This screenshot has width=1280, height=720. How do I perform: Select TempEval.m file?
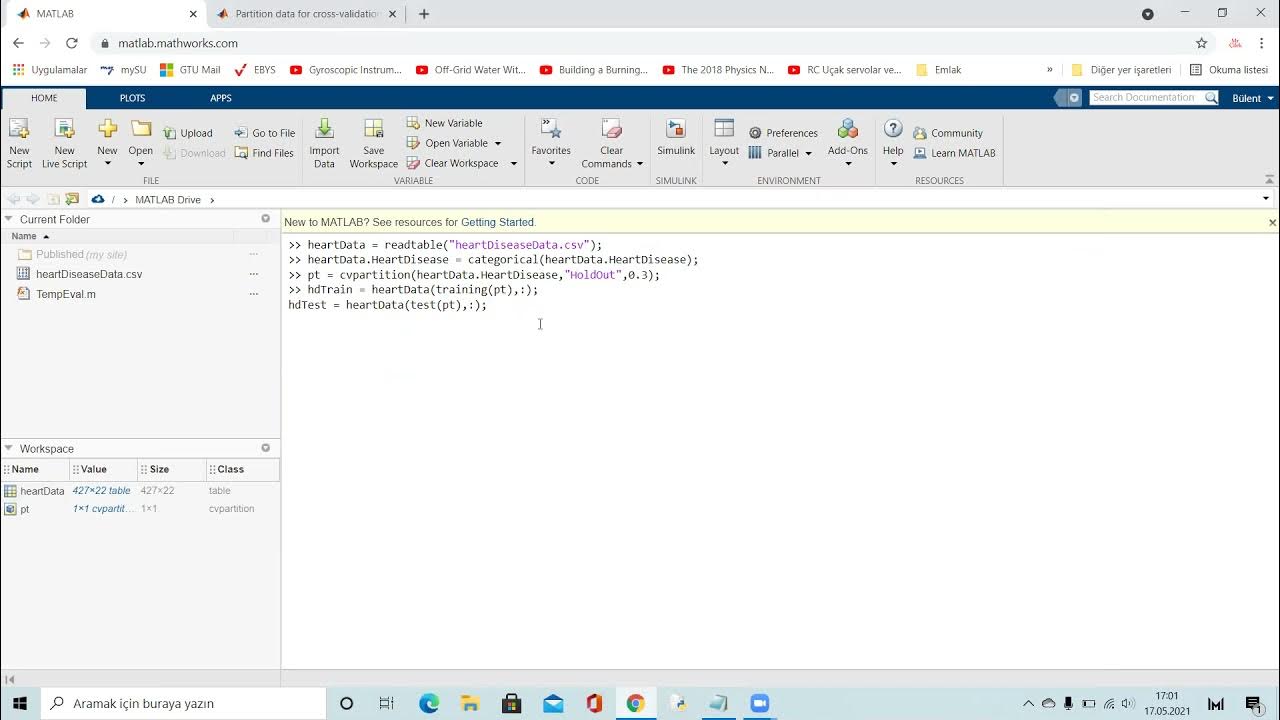click(66, 294)
